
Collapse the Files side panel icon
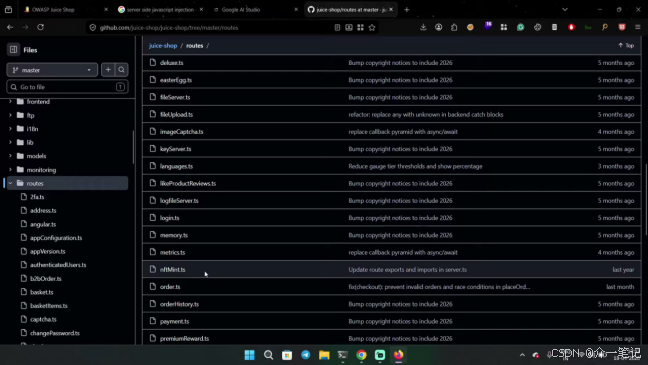pos(13,50)
